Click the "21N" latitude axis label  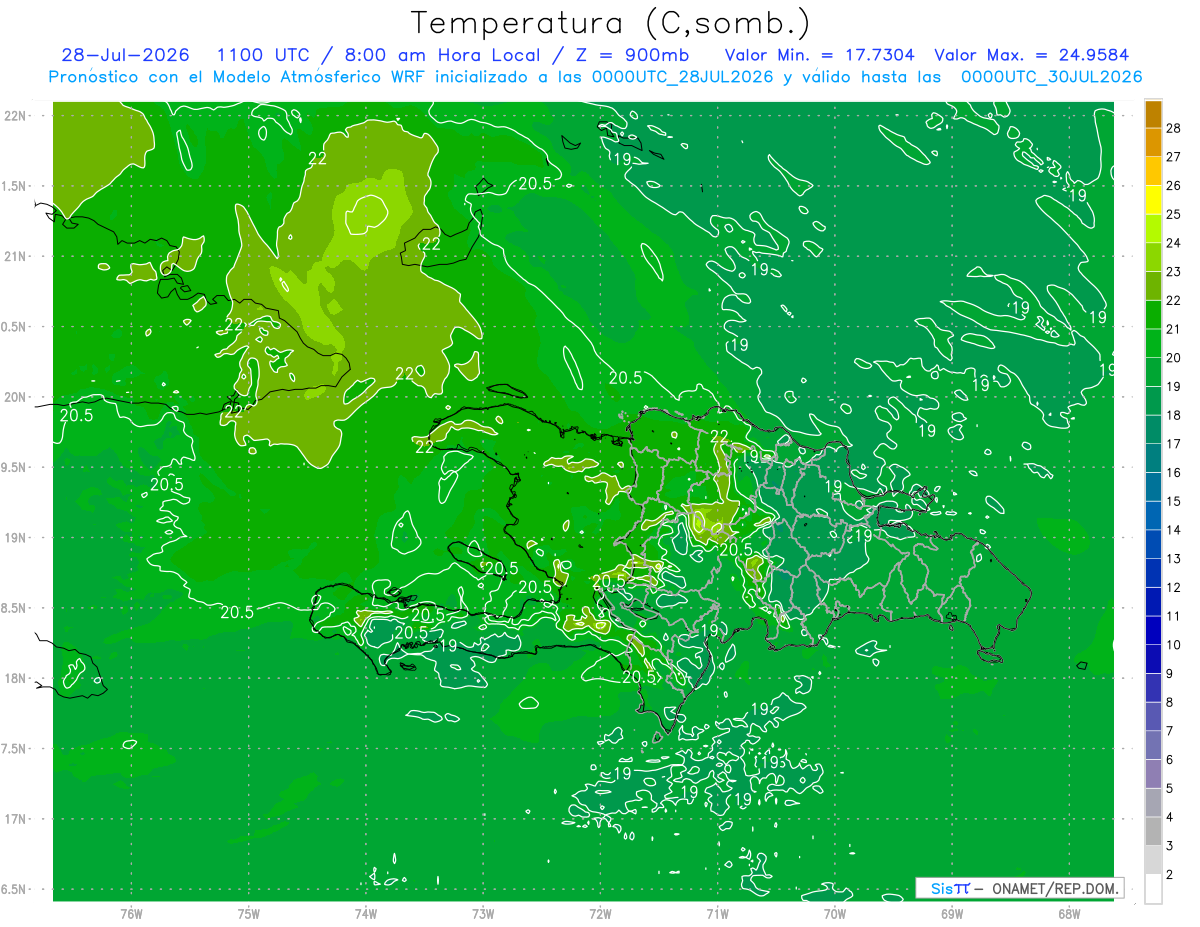pyautogui.click(x=16, y=256)
